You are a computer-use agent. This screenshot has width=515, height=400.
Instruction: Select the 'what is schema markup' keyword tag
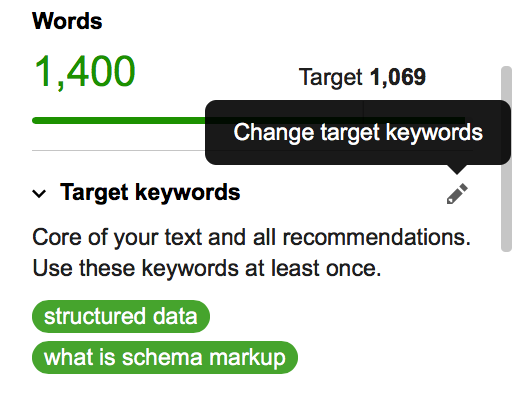(165, 357)
